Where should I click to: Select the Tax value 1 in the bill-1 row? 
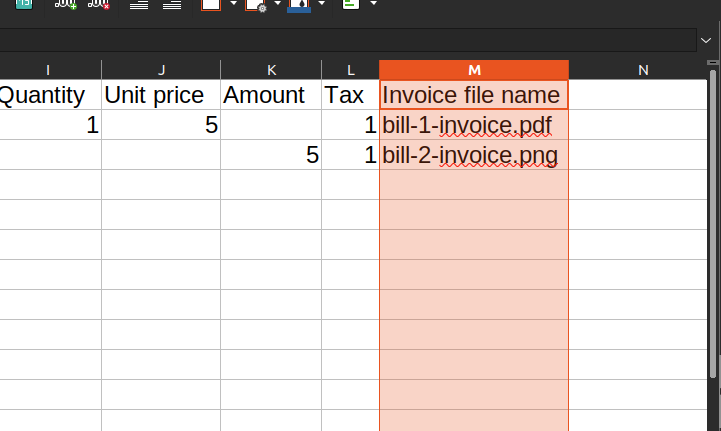[350, 125]
